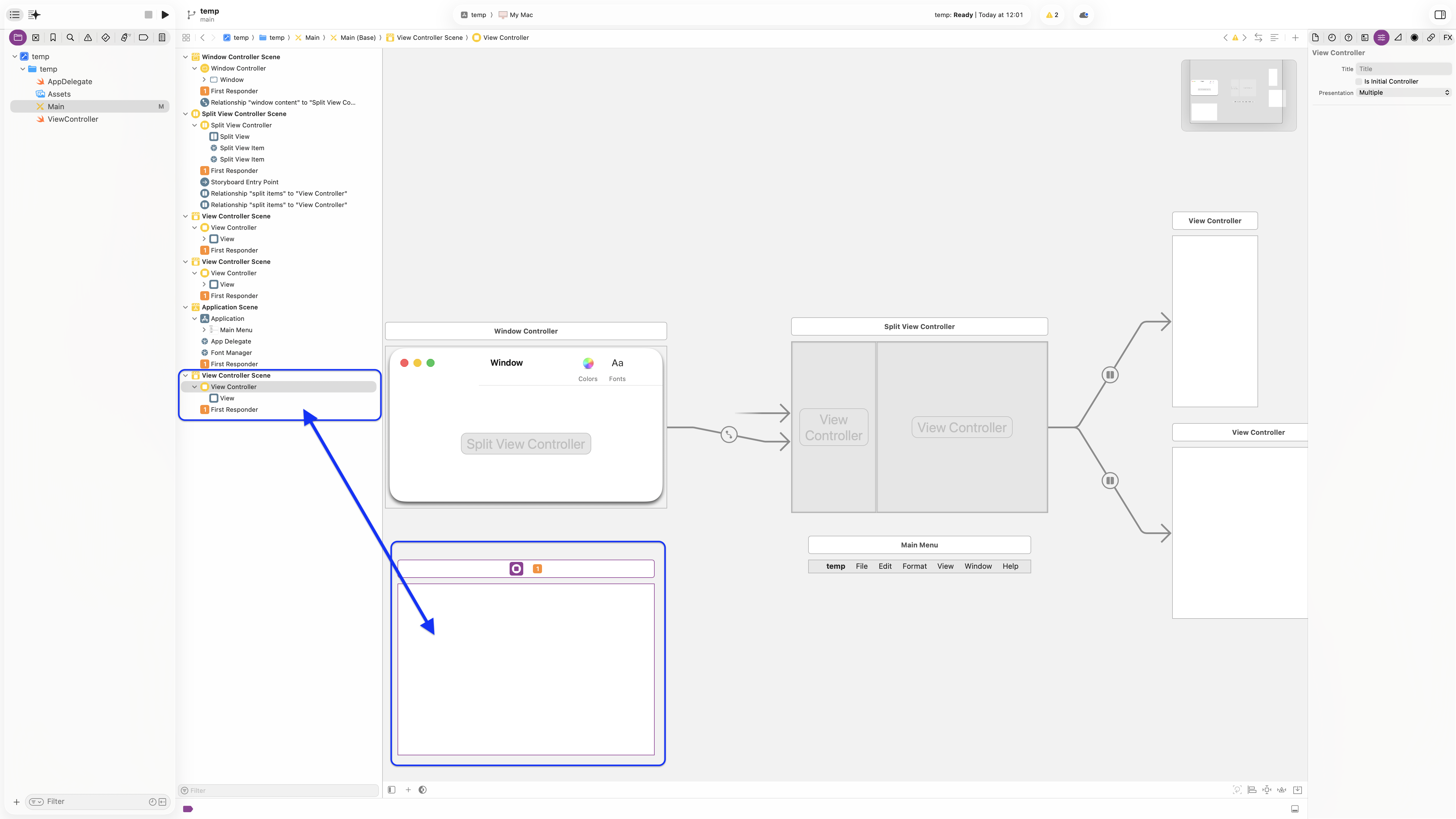
Task: Toggle the left navigator sidebar
Action: click(15, 15)
